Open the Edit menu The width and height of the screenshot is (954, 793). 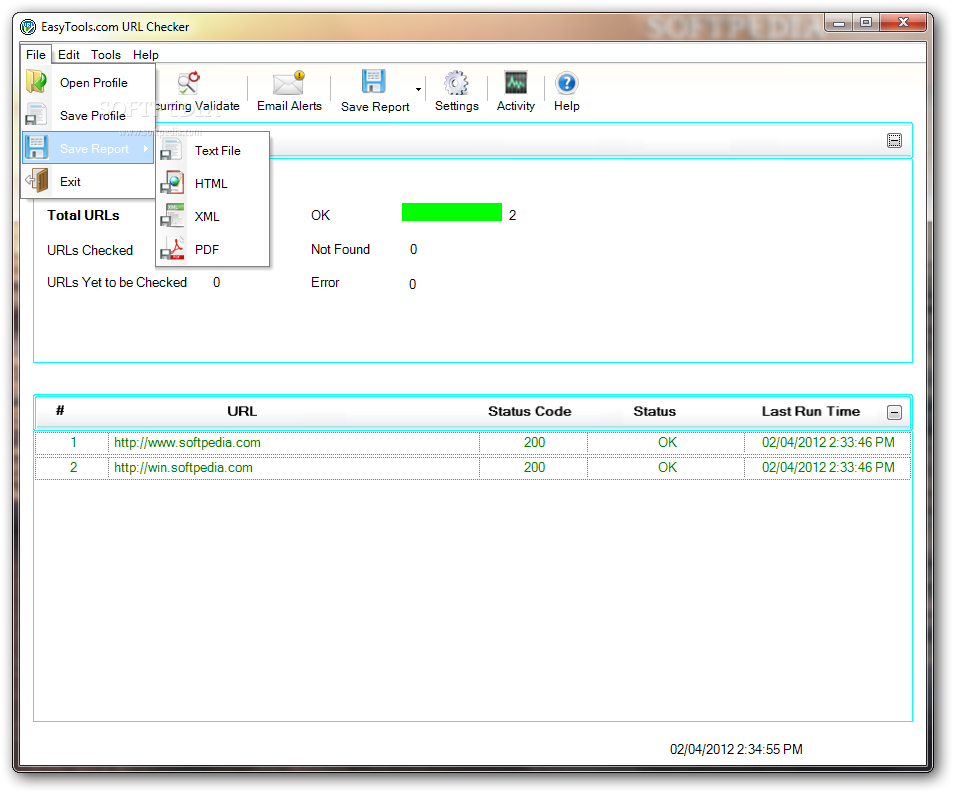pyautogui.click(x=69, y=55)
